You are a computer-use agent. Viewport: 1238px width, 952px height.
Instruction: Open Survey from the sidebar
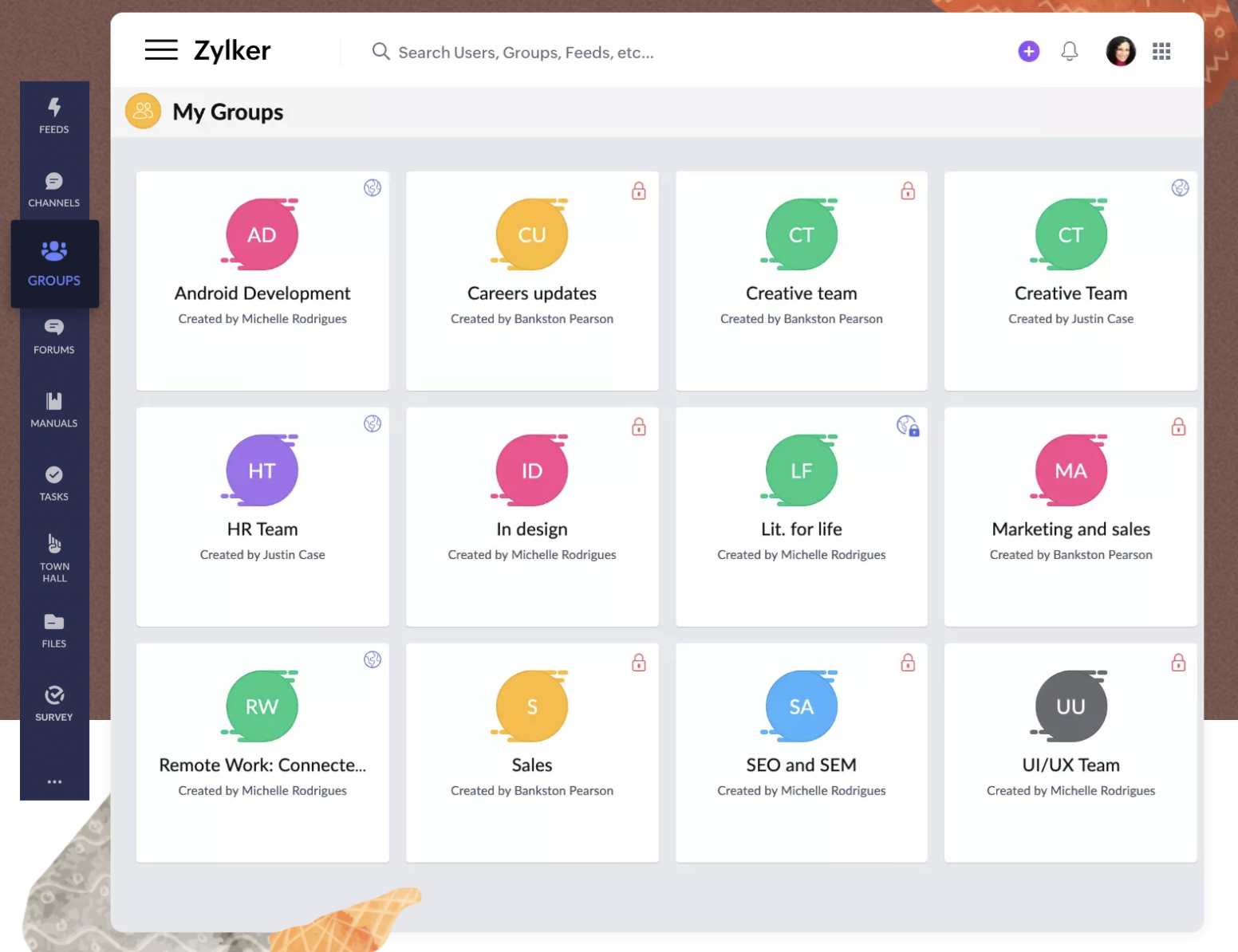54,704
